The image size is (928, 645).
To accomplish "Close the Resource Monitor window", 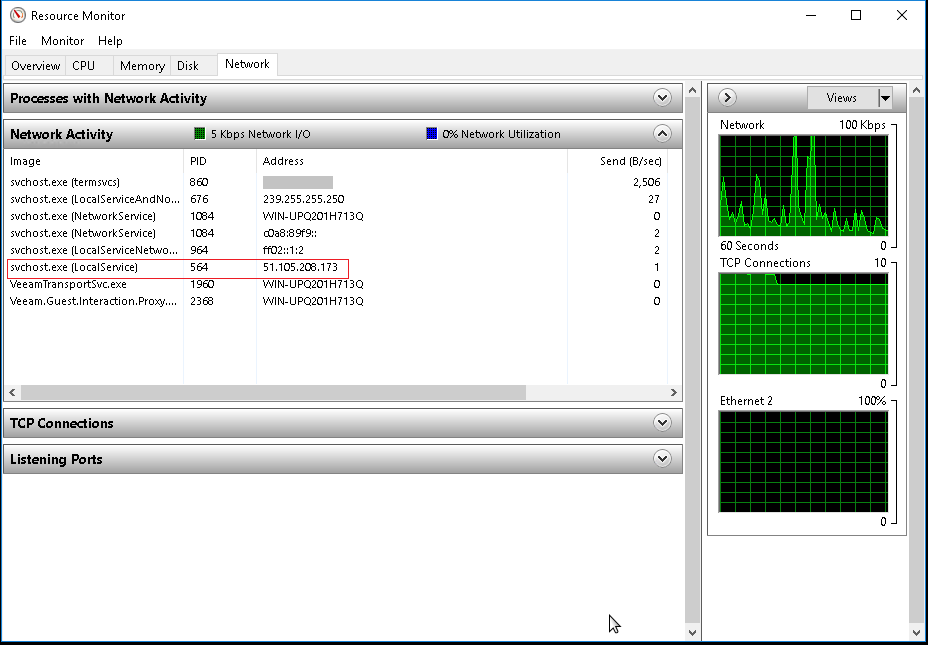I will pos(901,15).
